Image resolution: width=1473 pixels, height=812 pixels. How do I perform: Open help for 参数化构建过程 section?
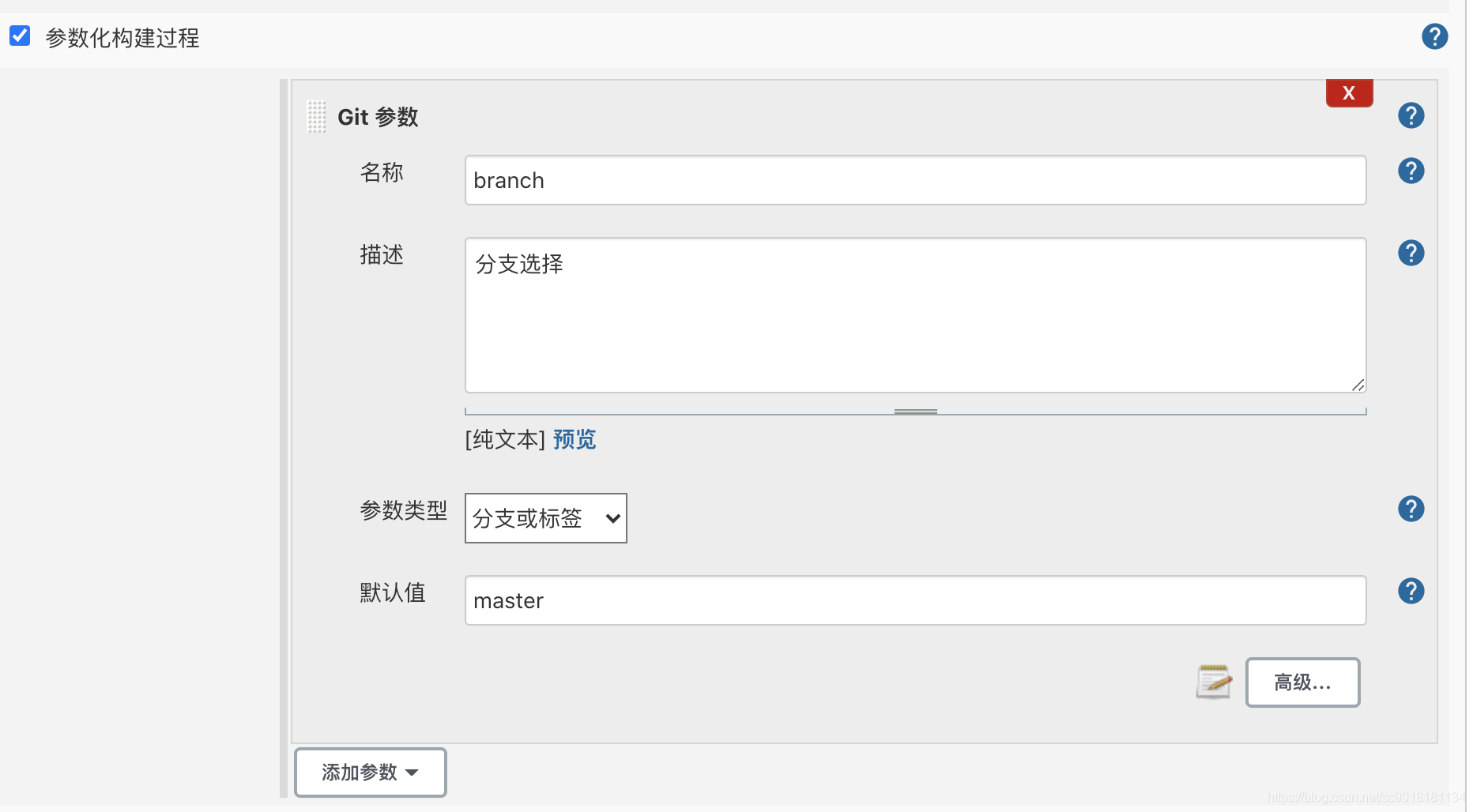click(x=1434, y=36)
